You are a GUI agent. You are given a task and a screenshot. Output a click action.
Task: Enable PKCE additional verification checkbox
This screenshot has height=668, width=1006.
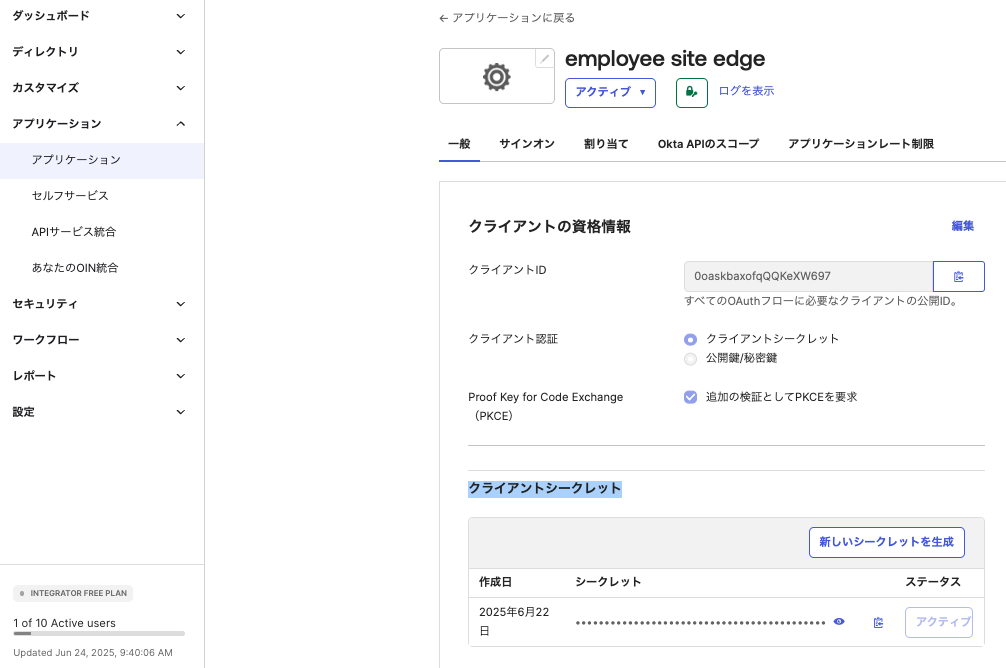click(x=690, y=397)
